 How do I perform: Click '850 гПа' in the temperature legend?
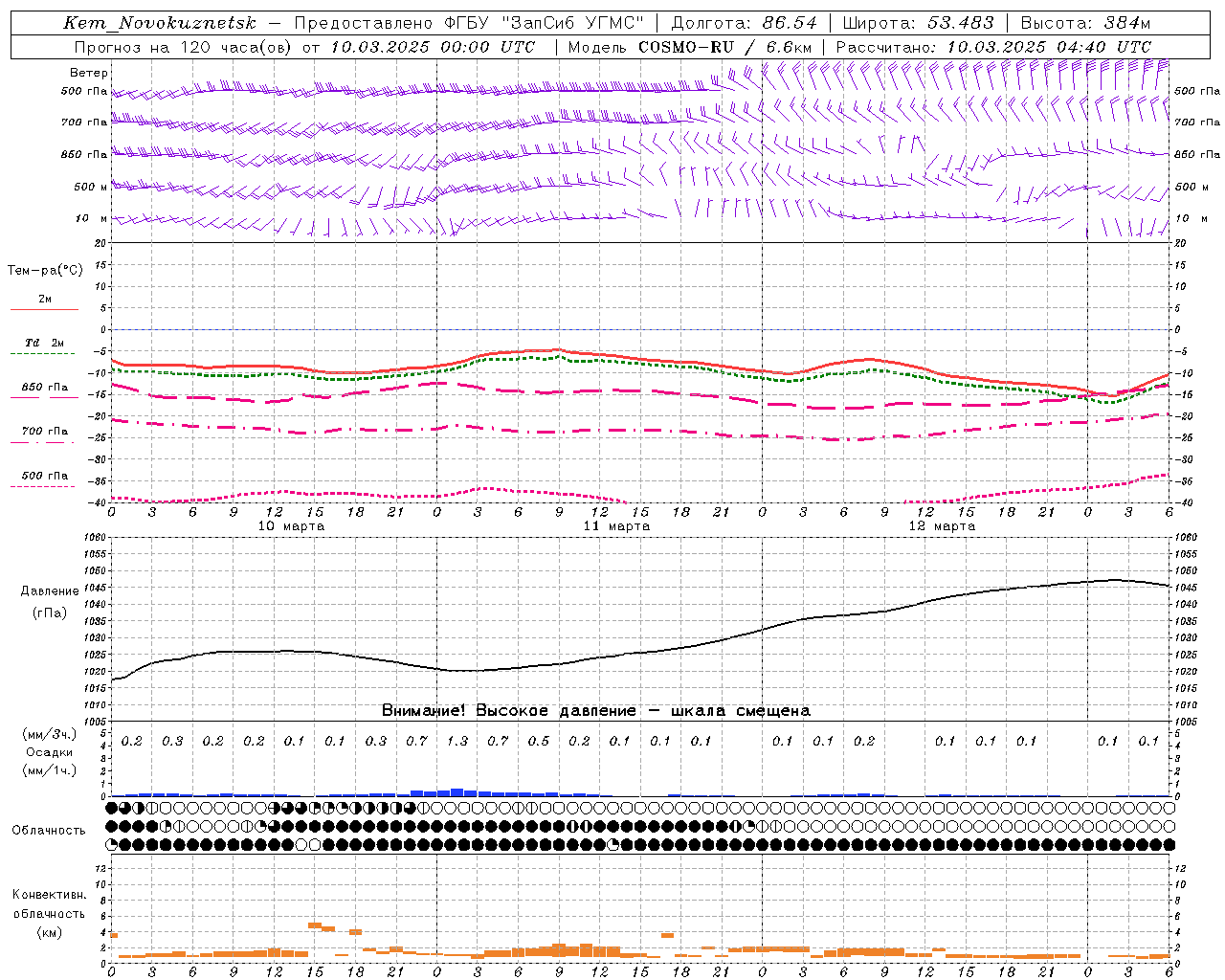click(x=45, y=388)
